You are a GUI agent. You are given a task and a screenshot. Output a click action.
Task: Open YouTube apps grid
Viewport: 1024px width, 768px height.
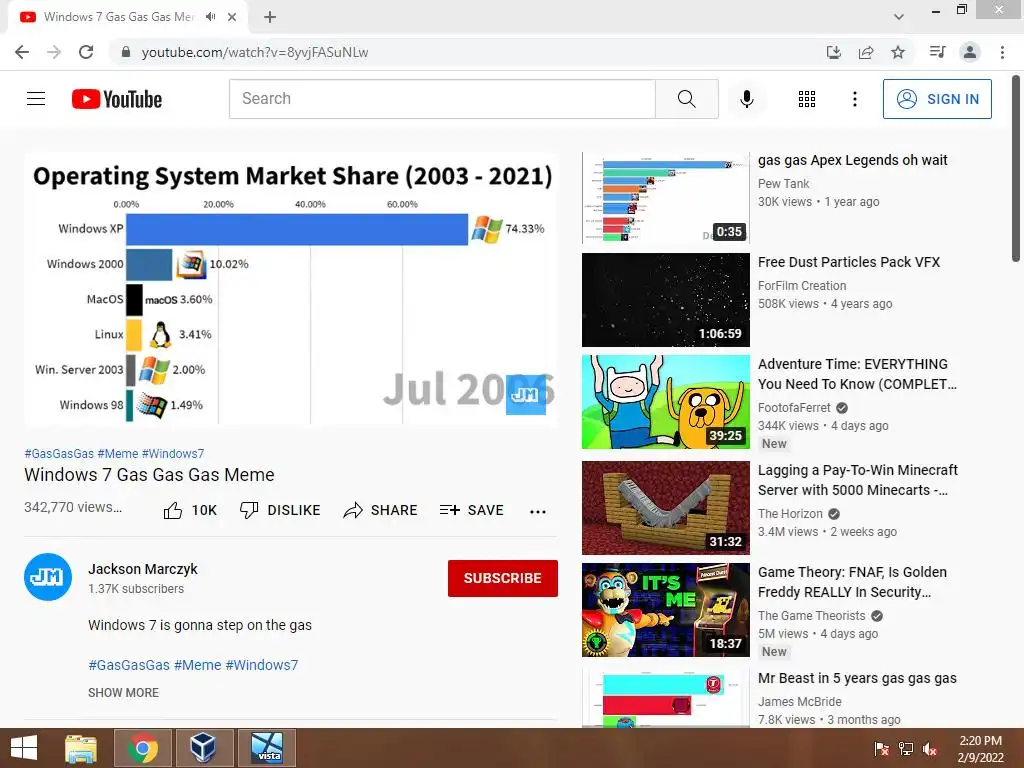tap(807, 99)
